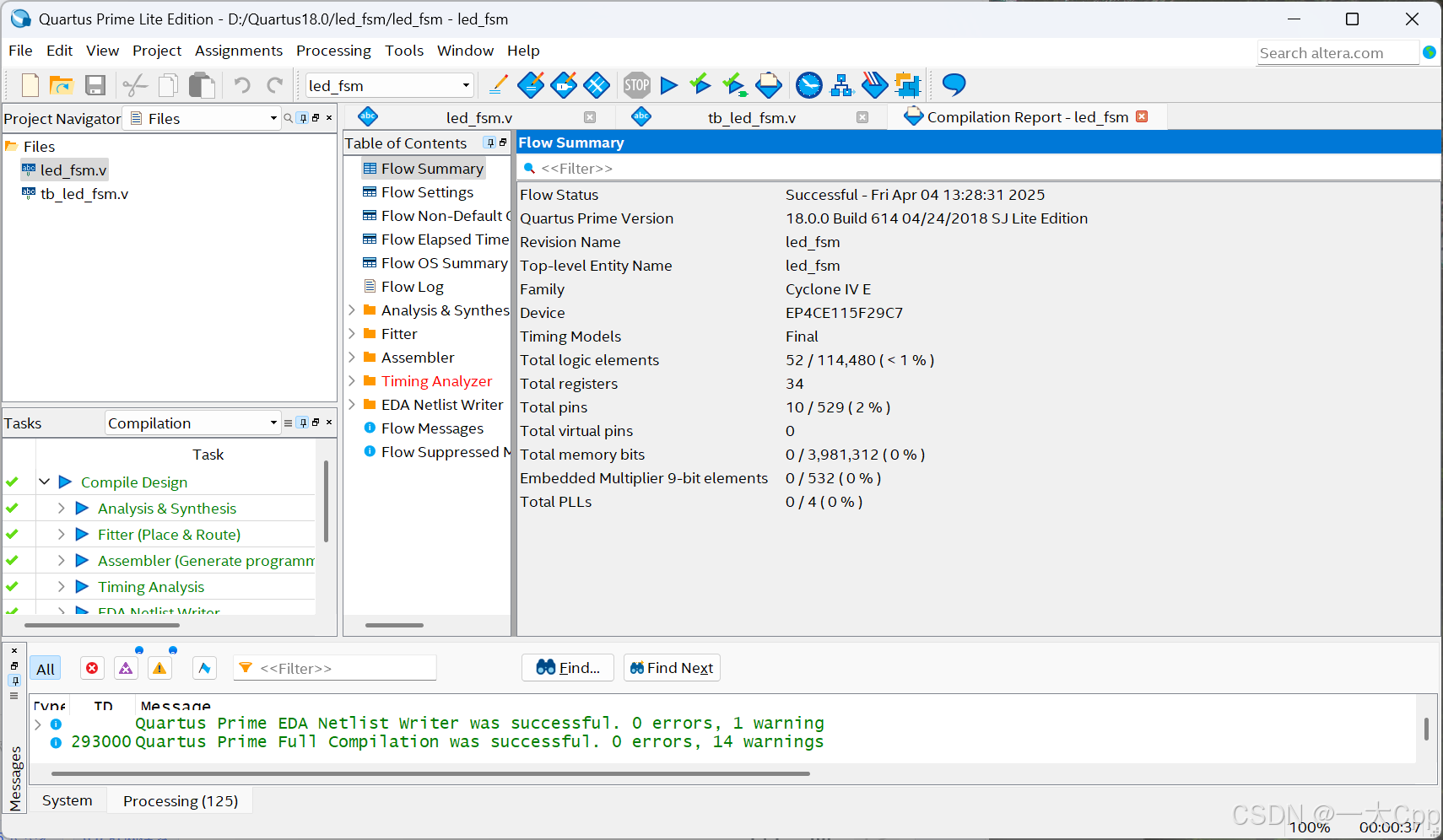The image size is (1443, 840).
Task: Click the Find Next button
Action: point(672,668)
